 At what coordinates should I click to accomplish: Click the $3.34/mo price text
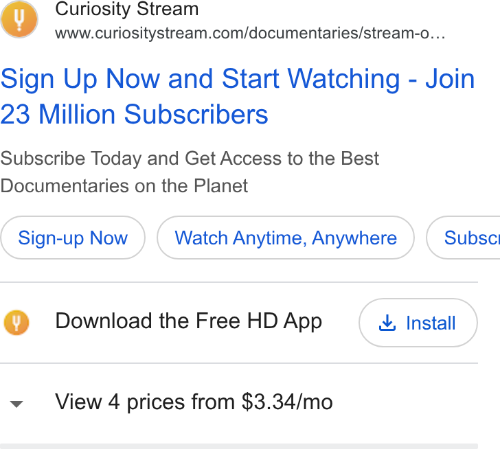tap(287, 402)
